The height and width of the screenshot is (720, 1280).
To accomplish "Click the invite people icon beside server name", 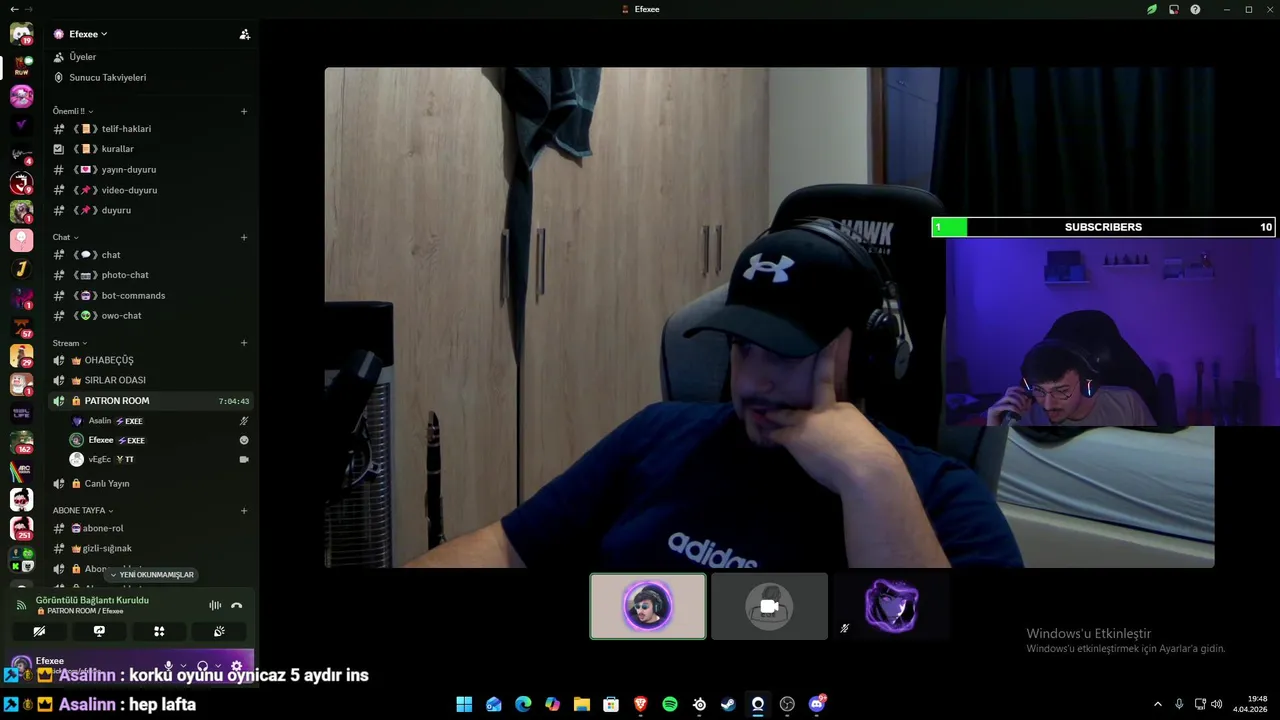I will coord(244,34).
